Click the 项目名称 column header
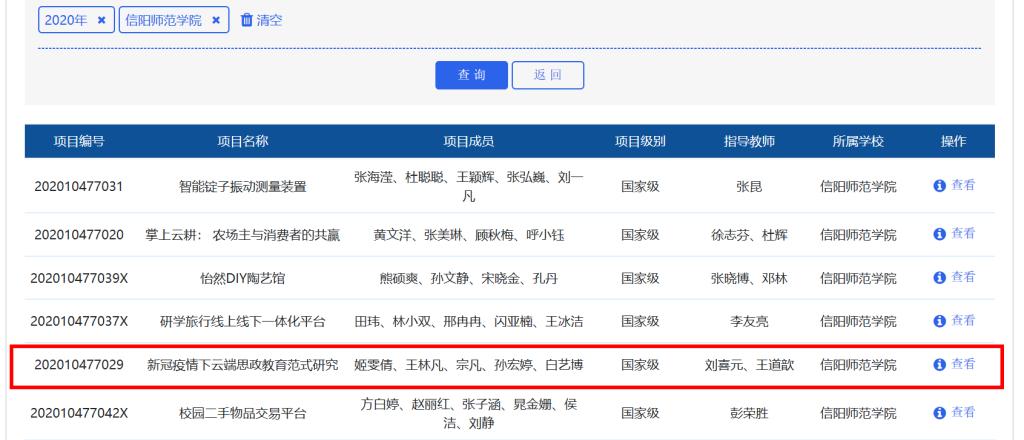The width and height of the screenshot is (1024, 440). click(x=243, y=142)
